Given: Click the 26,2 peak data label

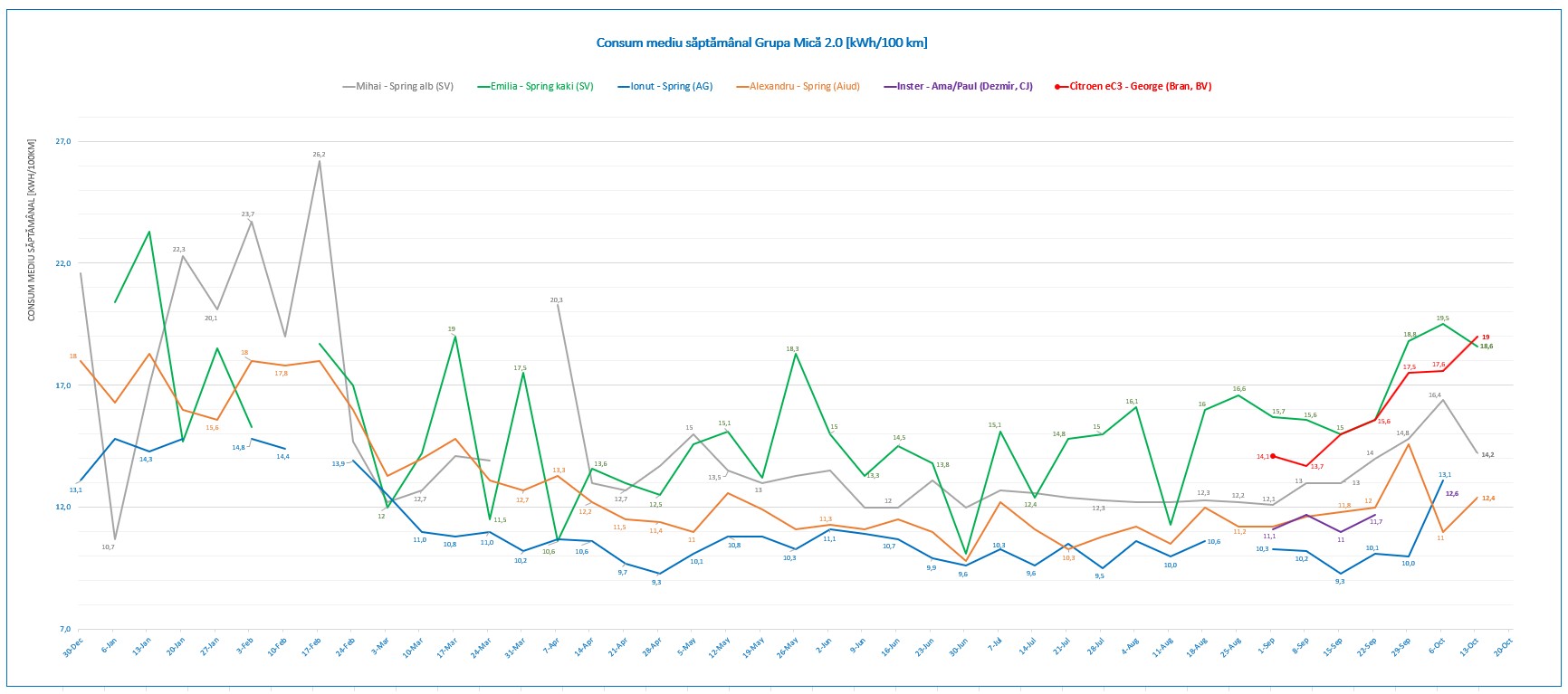Looking at the screenshot, I should pyautogui.click(x=319, y=155).
